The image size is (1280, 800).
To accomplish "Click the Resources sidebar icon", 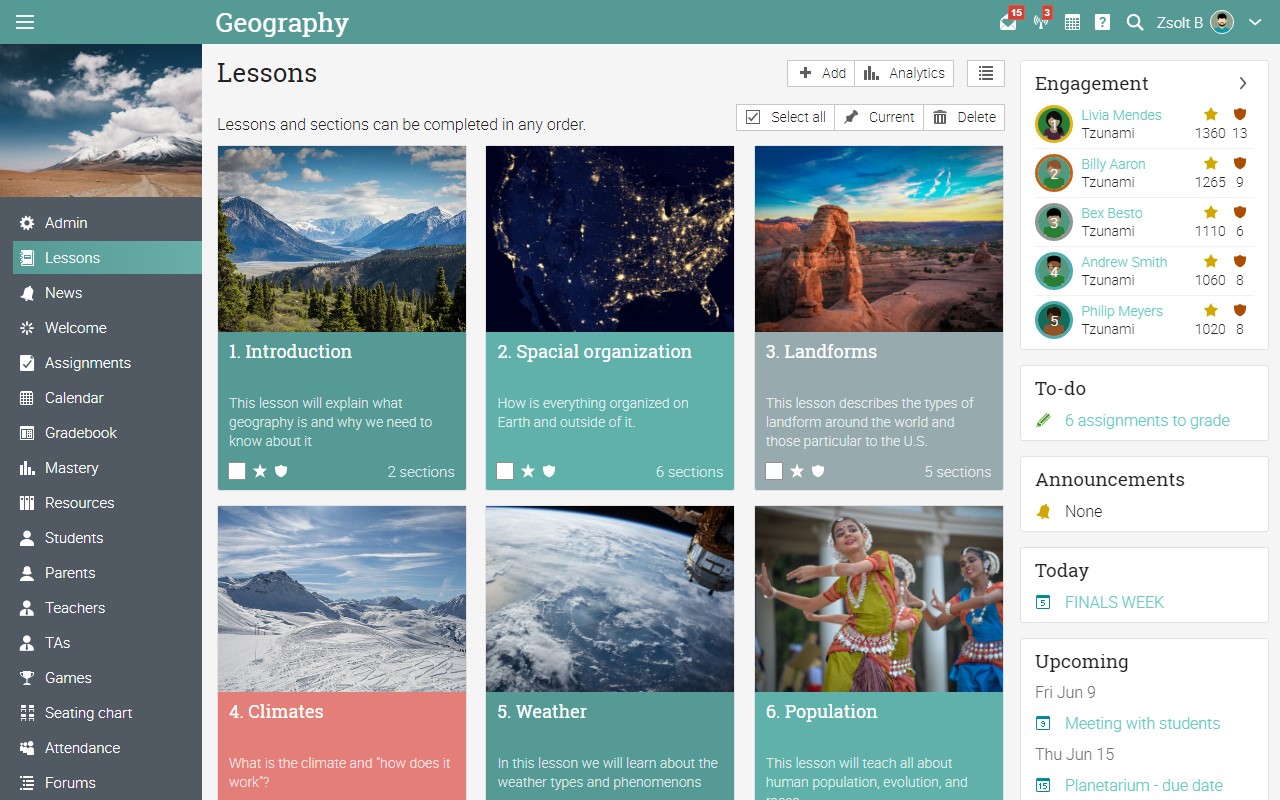I will [x=27, y=503].
